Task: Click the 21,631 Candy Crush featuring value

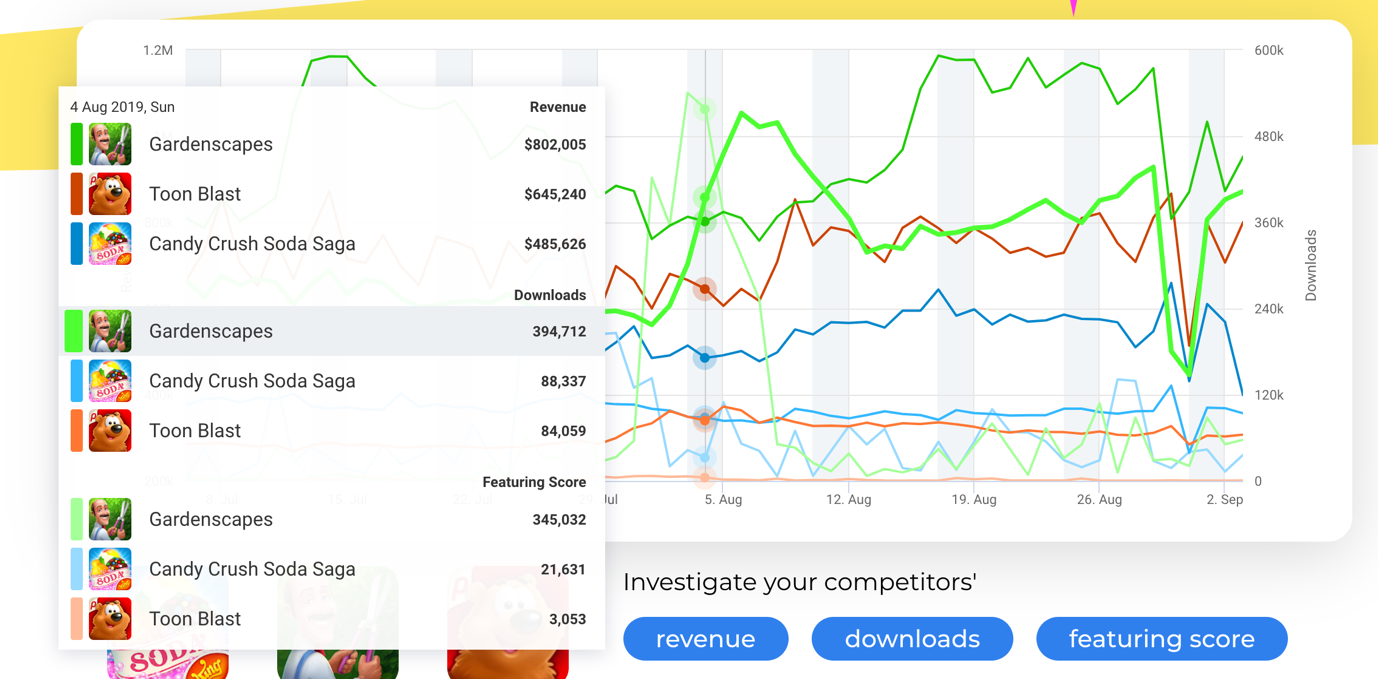Action: [x=564, y=570]
